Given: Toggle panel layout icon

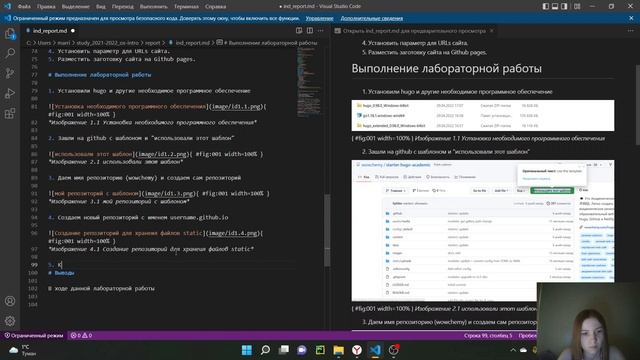Looking at the screenshot, I should click(x=555, y=7).
